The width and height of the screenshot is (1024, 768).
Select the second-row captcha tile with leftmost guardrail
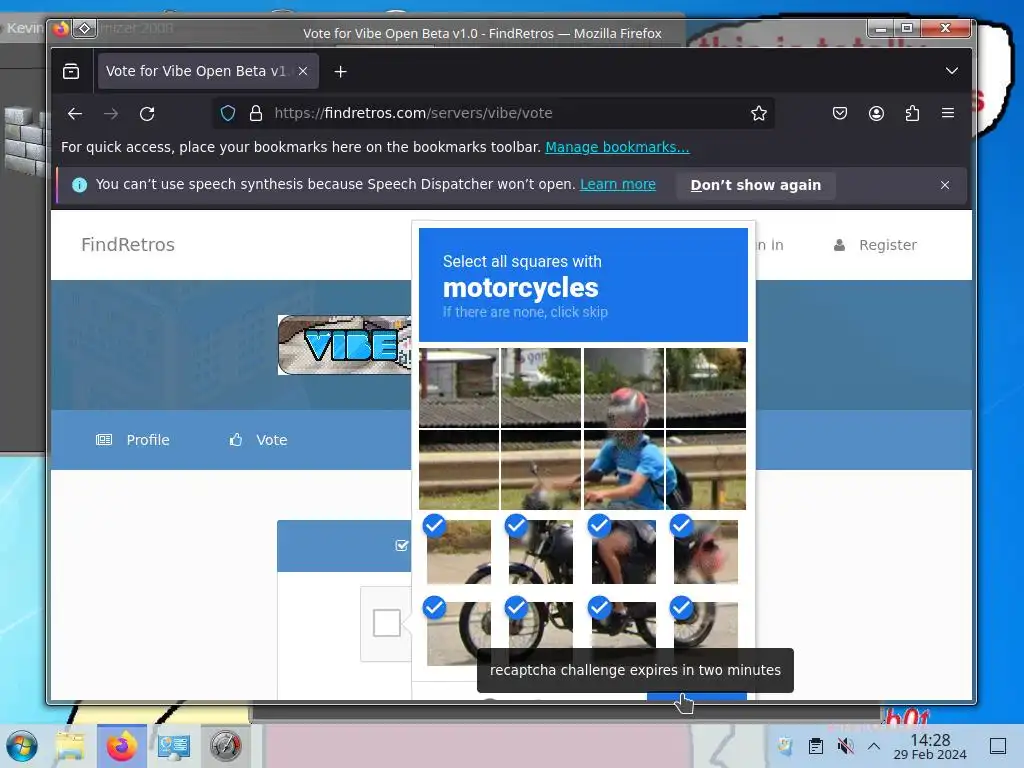(459, 470)
